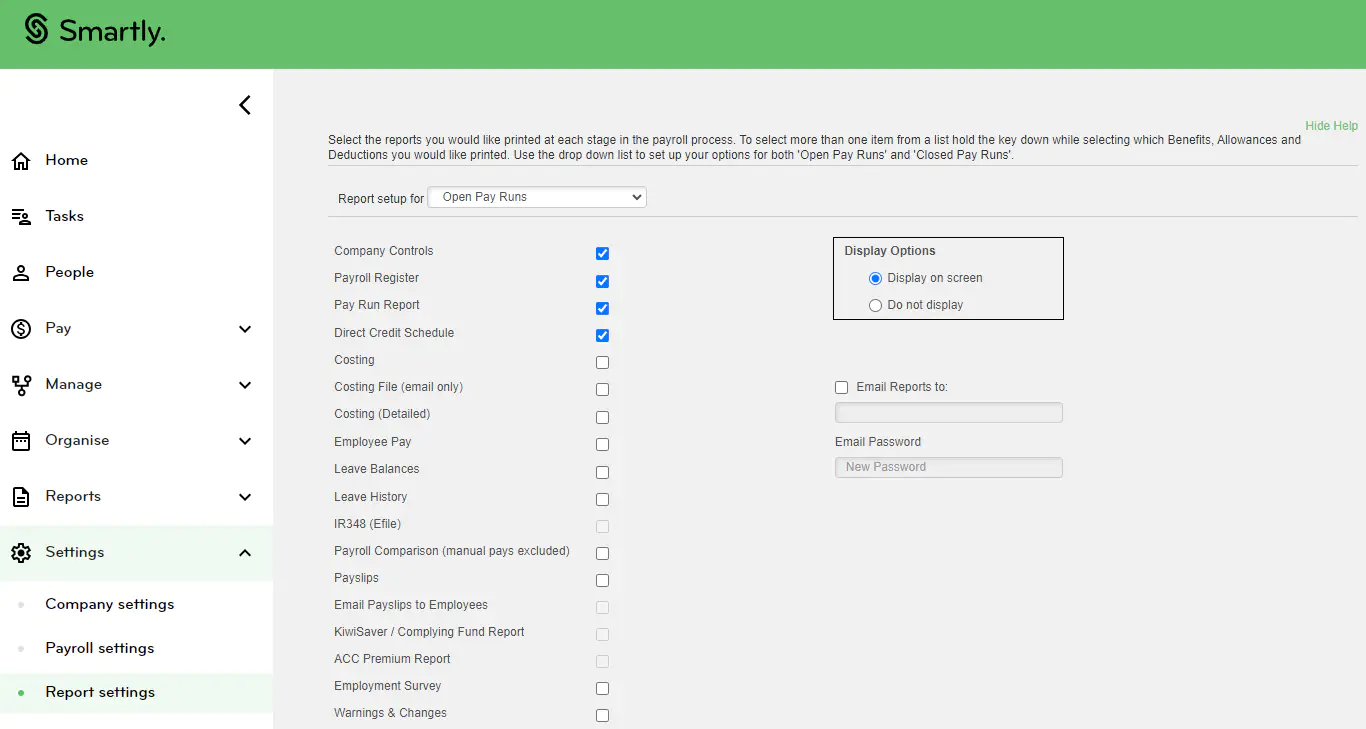1366x729 pixels.
Task: Click the Smartly logo
Action: click(93, 32)
